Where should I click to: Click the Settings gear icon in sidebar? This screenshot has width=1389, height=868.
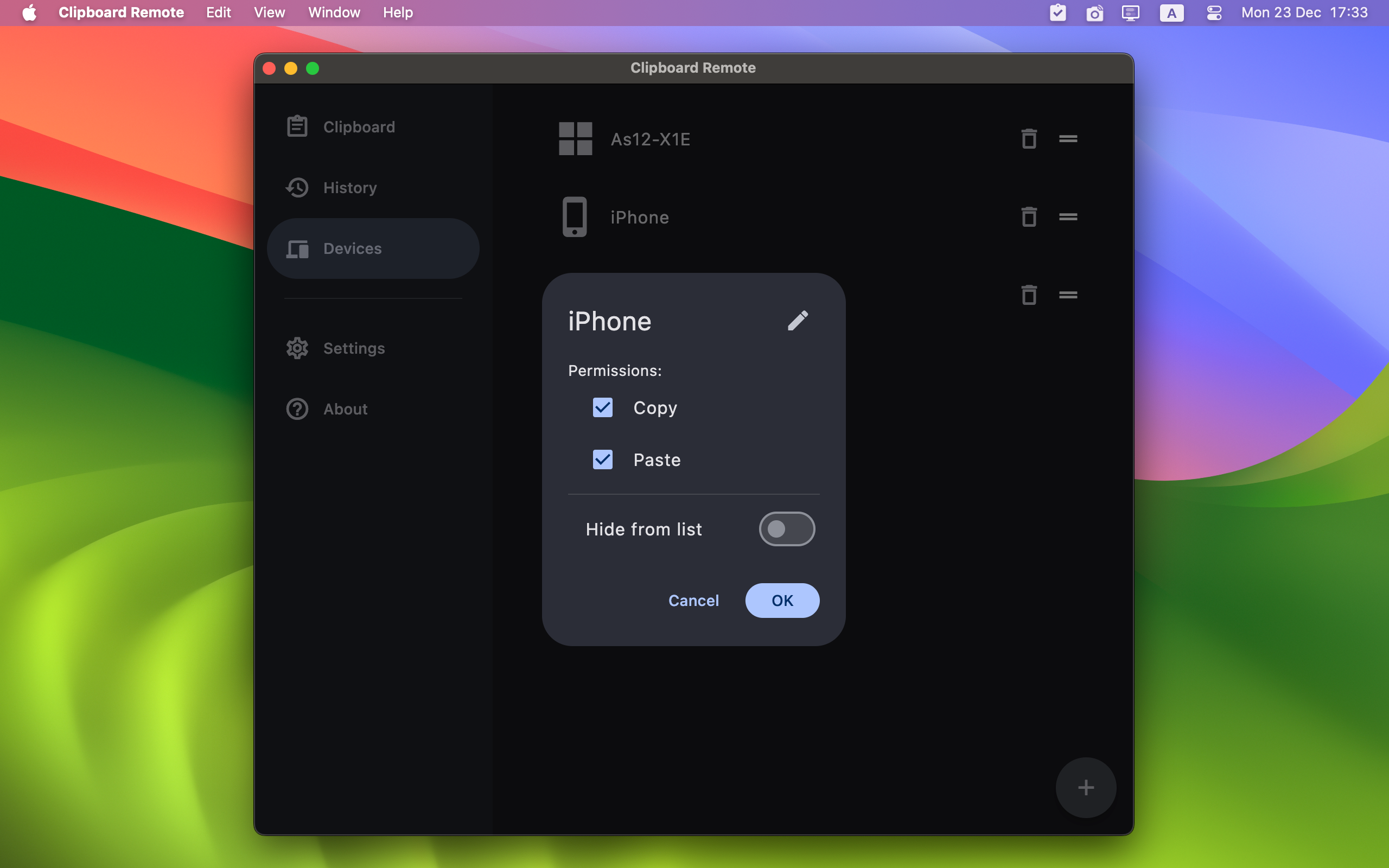click(x=297, y=348)
